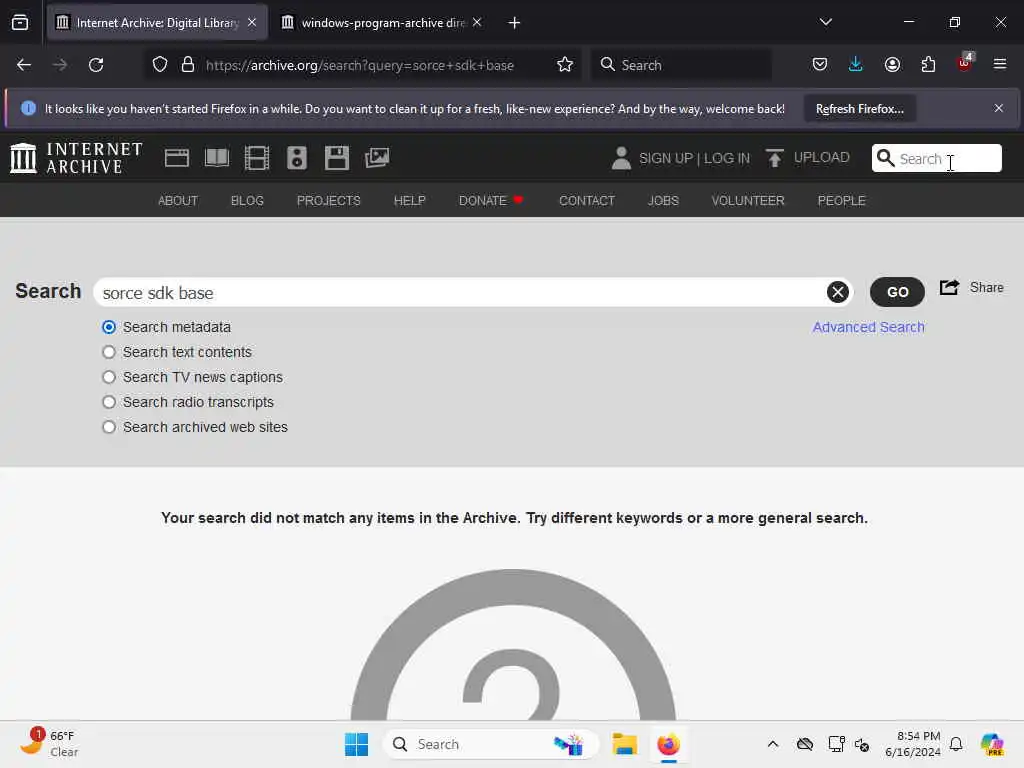Viewport: 1024px width, 768px height.
Task: Reload the page with refresh icon
Action: tap(96, 65)
